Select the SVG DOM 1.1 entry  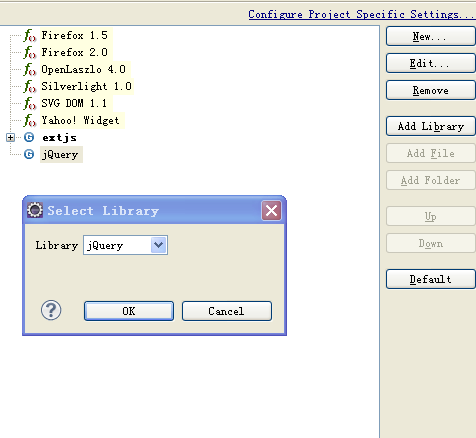point(74,103)
